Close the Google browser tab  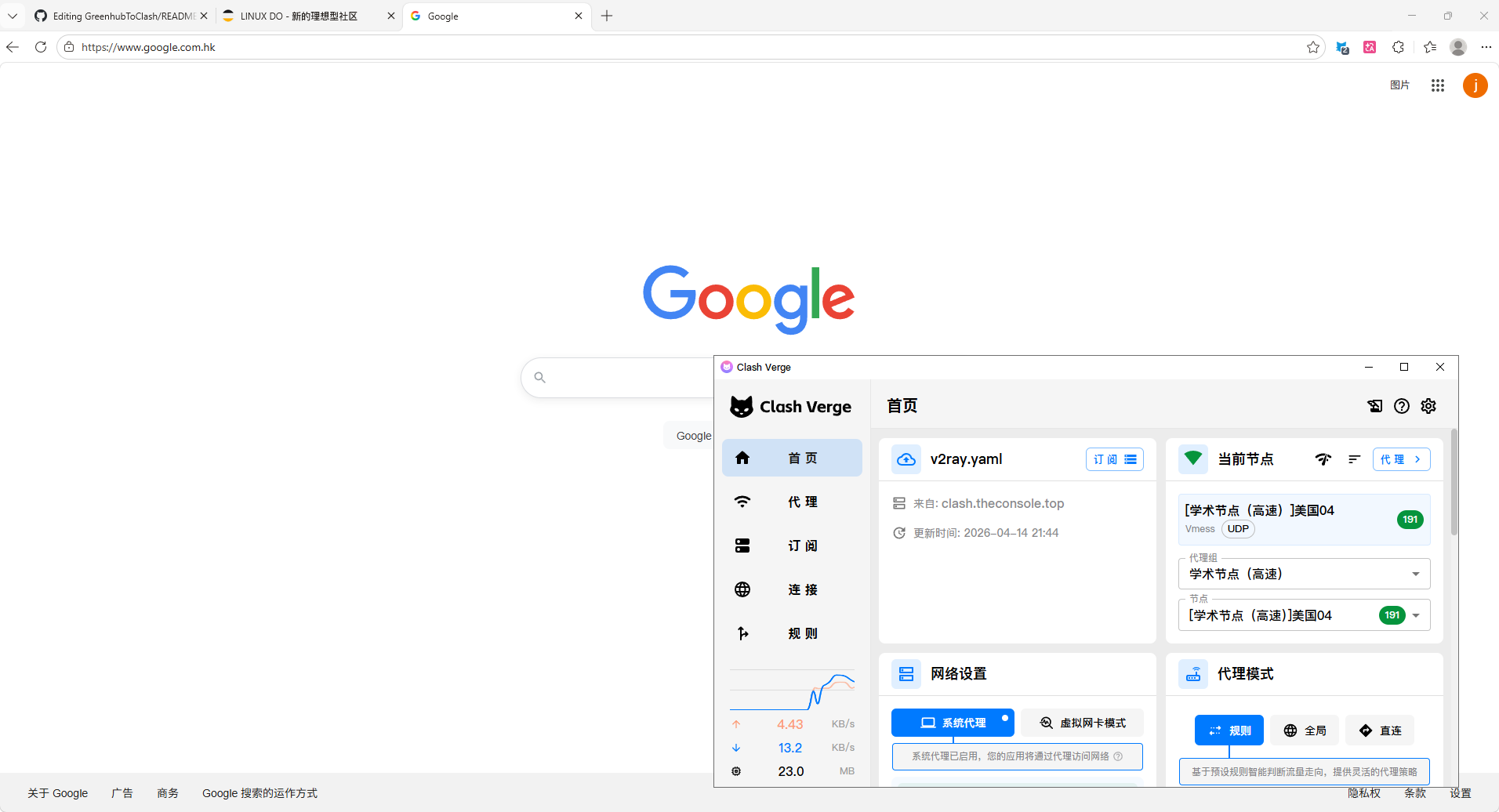click(x=579, y=16)
